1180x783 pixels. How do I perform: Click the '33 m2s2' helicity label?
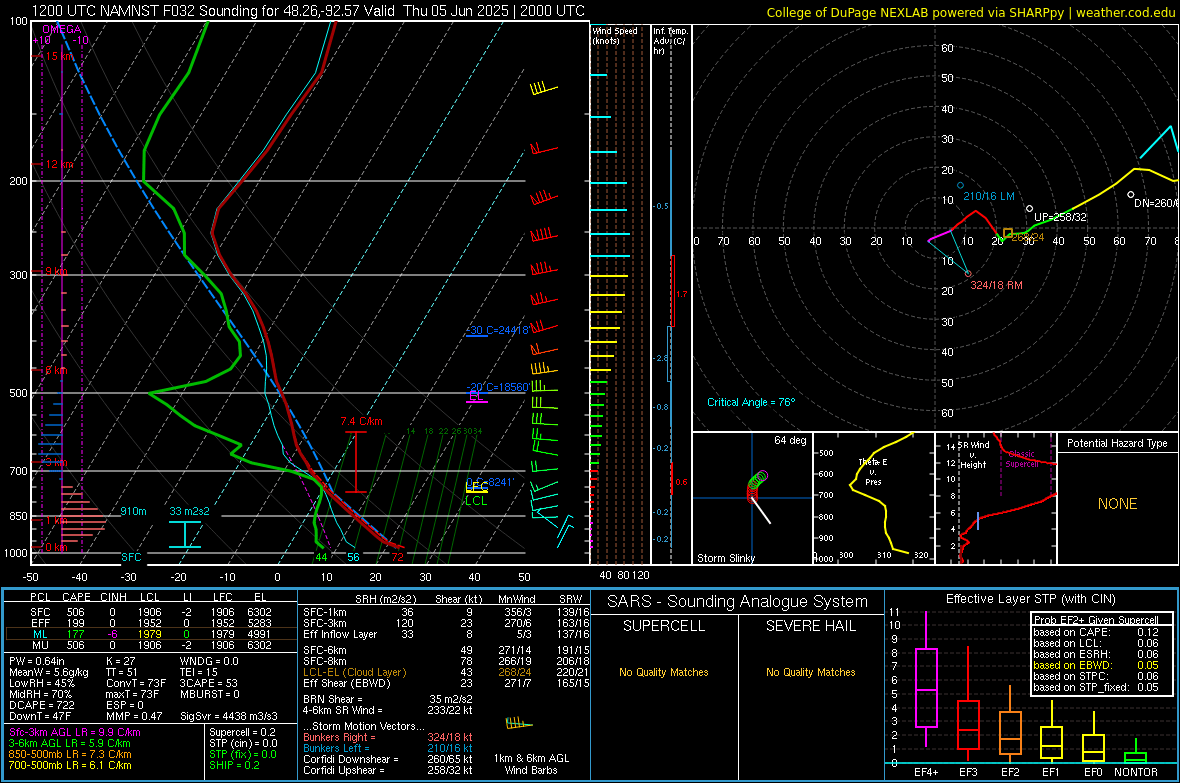pyautogui.click(x=190, y=511)
